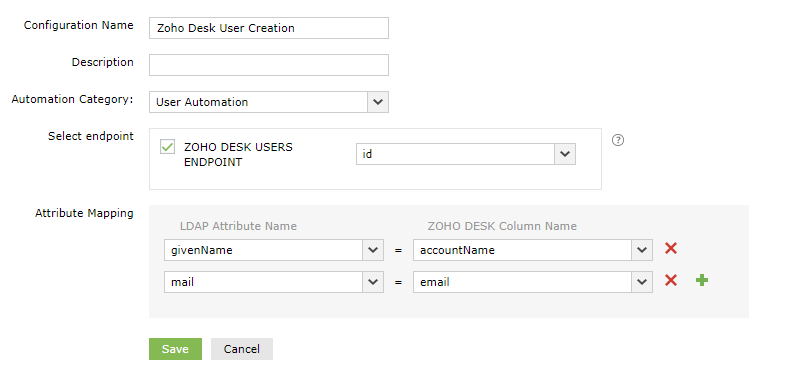Remove the givenName to accountName mapping row
The width and height of the screenshot is (811, 369).
click(x=671, y=248)
